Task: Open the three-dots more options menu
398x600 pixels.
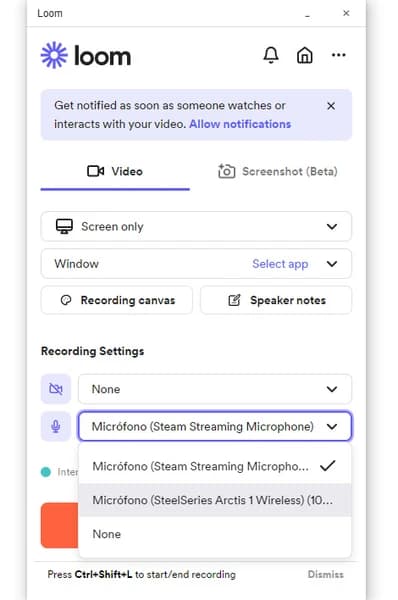Action: pyautogui.click(x=339, y=55)
